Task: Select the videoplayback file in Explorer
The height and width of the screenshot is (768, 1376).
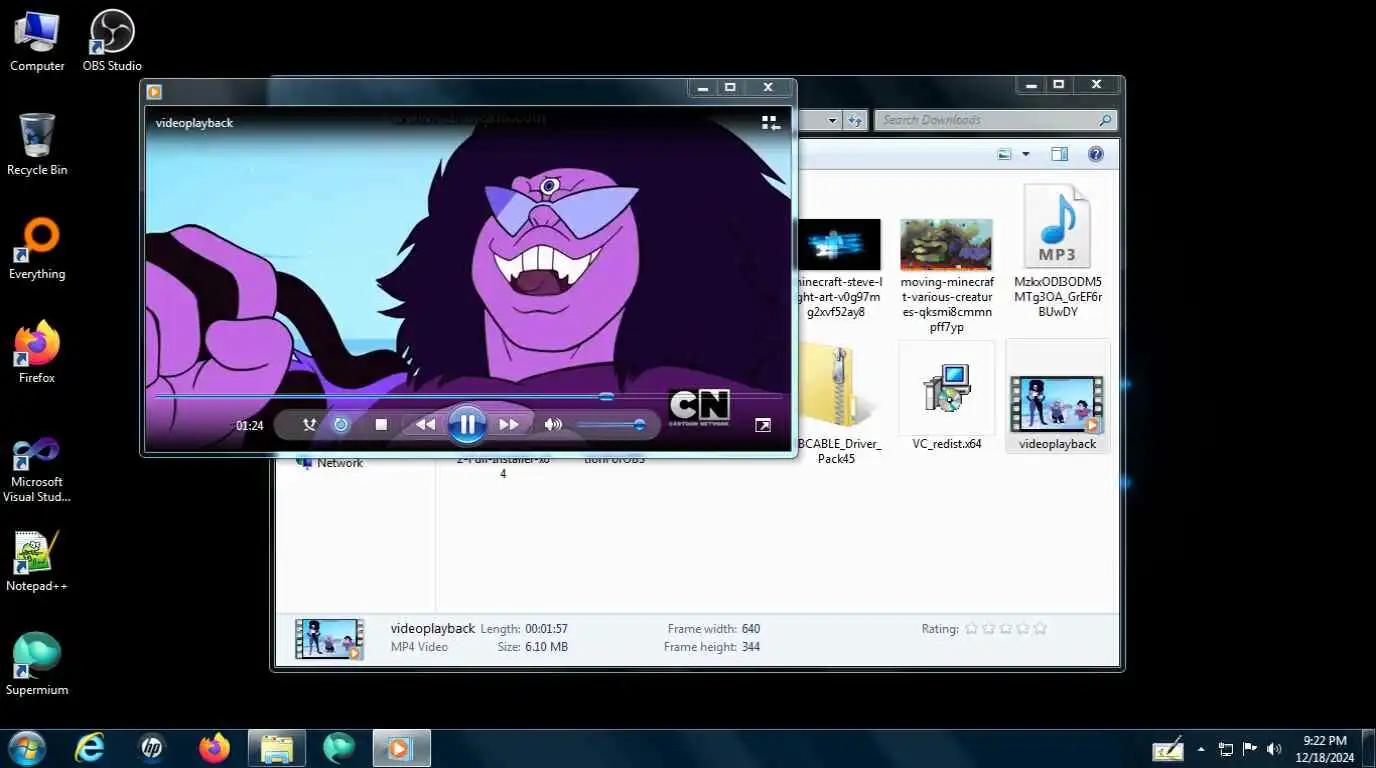Action: (x=1057, y=396)
